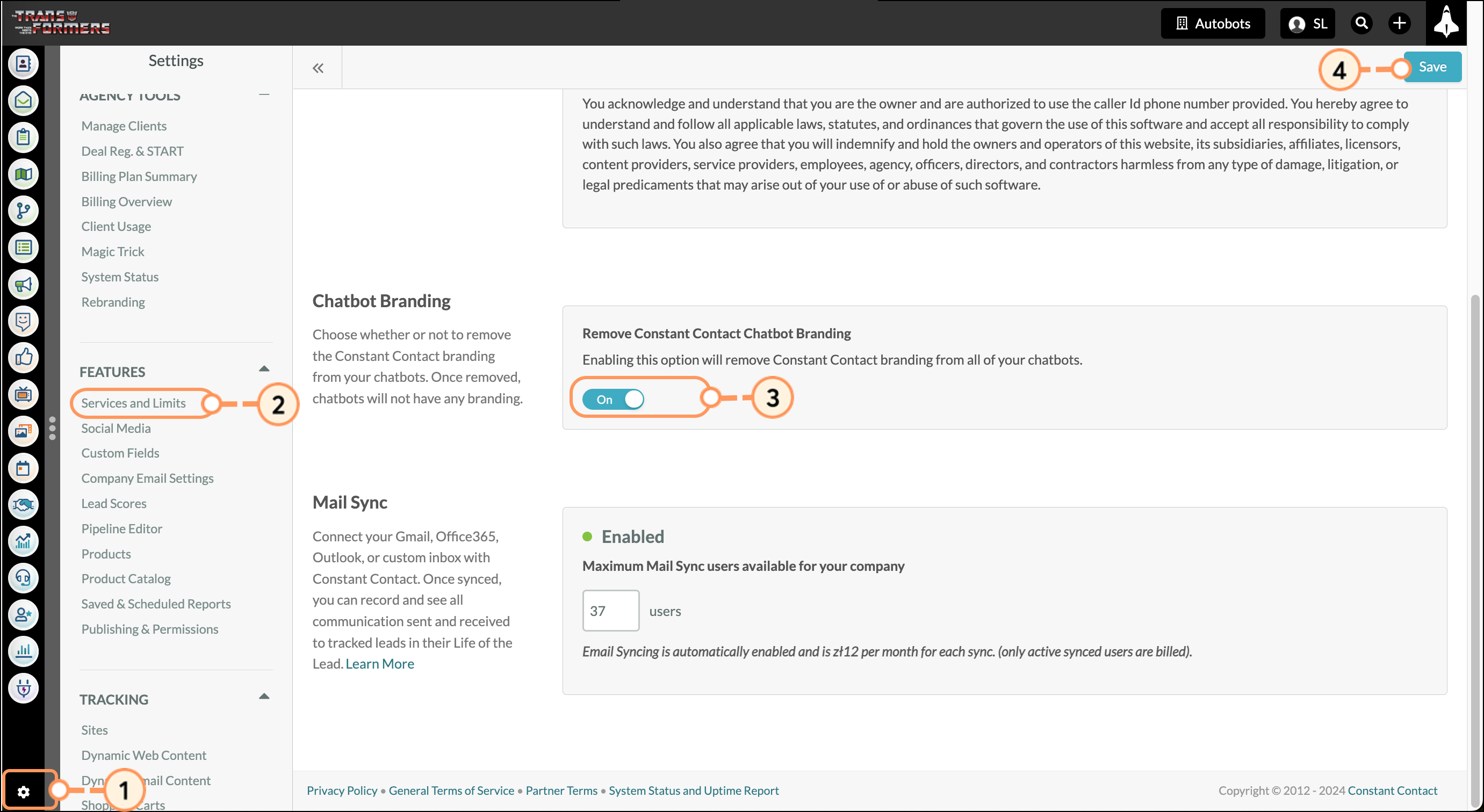1484x812 pixels.
Task: Open the search magnifier in header
Action: [1362, 23]
